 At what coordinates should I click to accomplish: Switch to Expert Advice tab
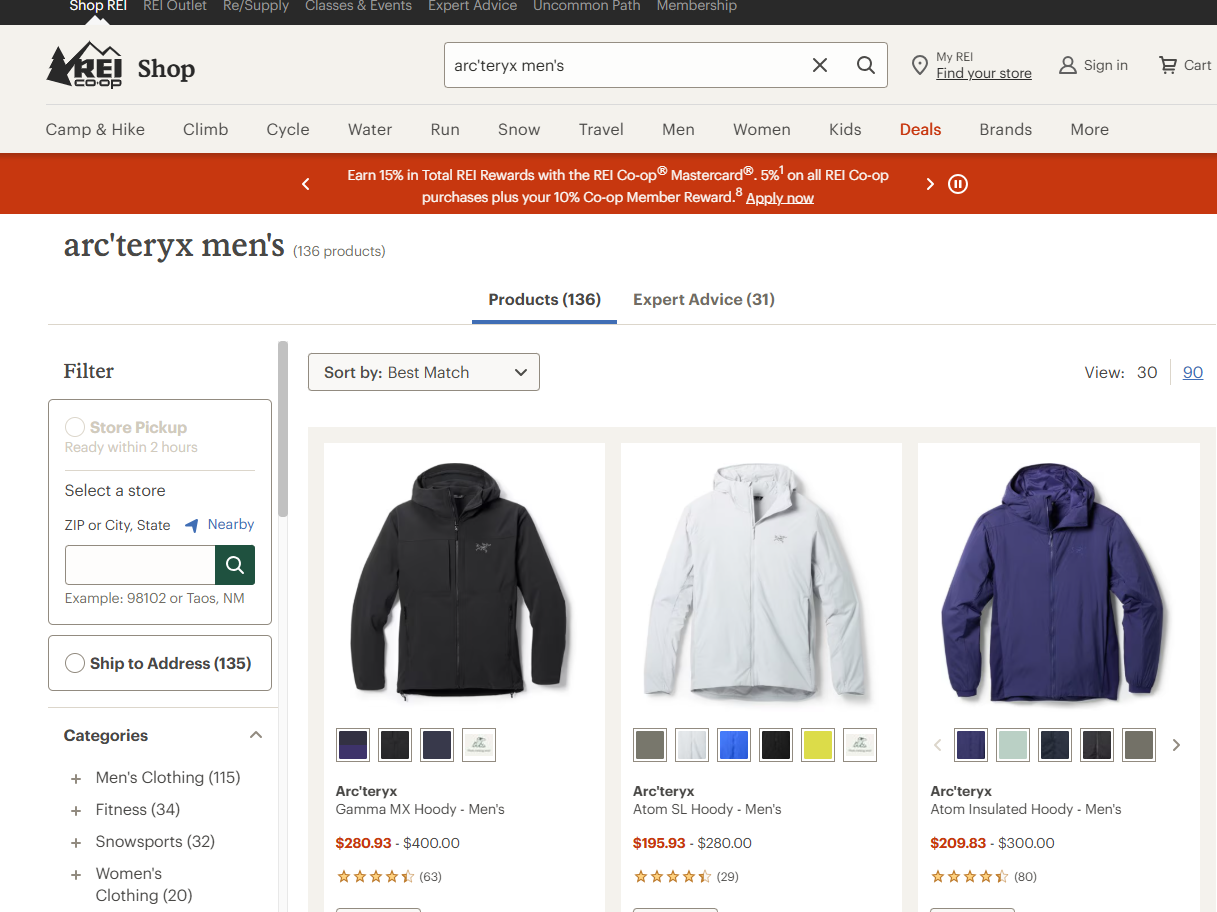pyautogui.click(x=704, y=300)
